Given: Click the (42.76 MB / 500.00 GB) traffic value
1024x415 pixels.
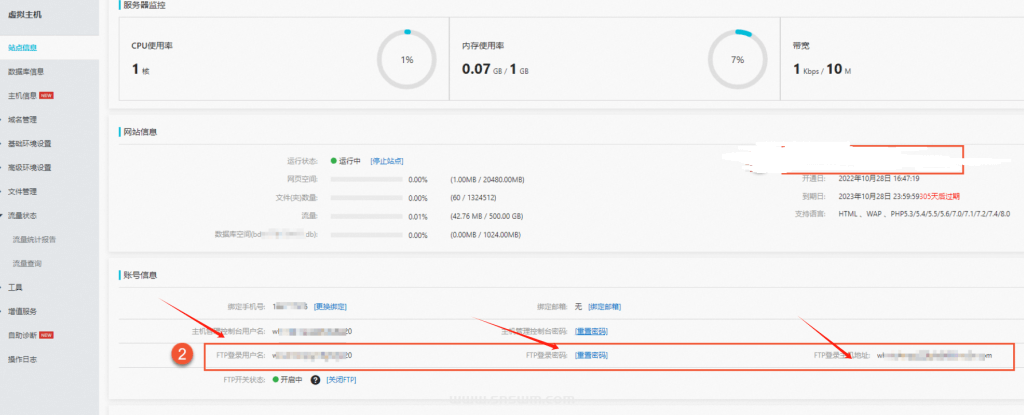Looking at the screenshot, I should [x=486, y=217].
